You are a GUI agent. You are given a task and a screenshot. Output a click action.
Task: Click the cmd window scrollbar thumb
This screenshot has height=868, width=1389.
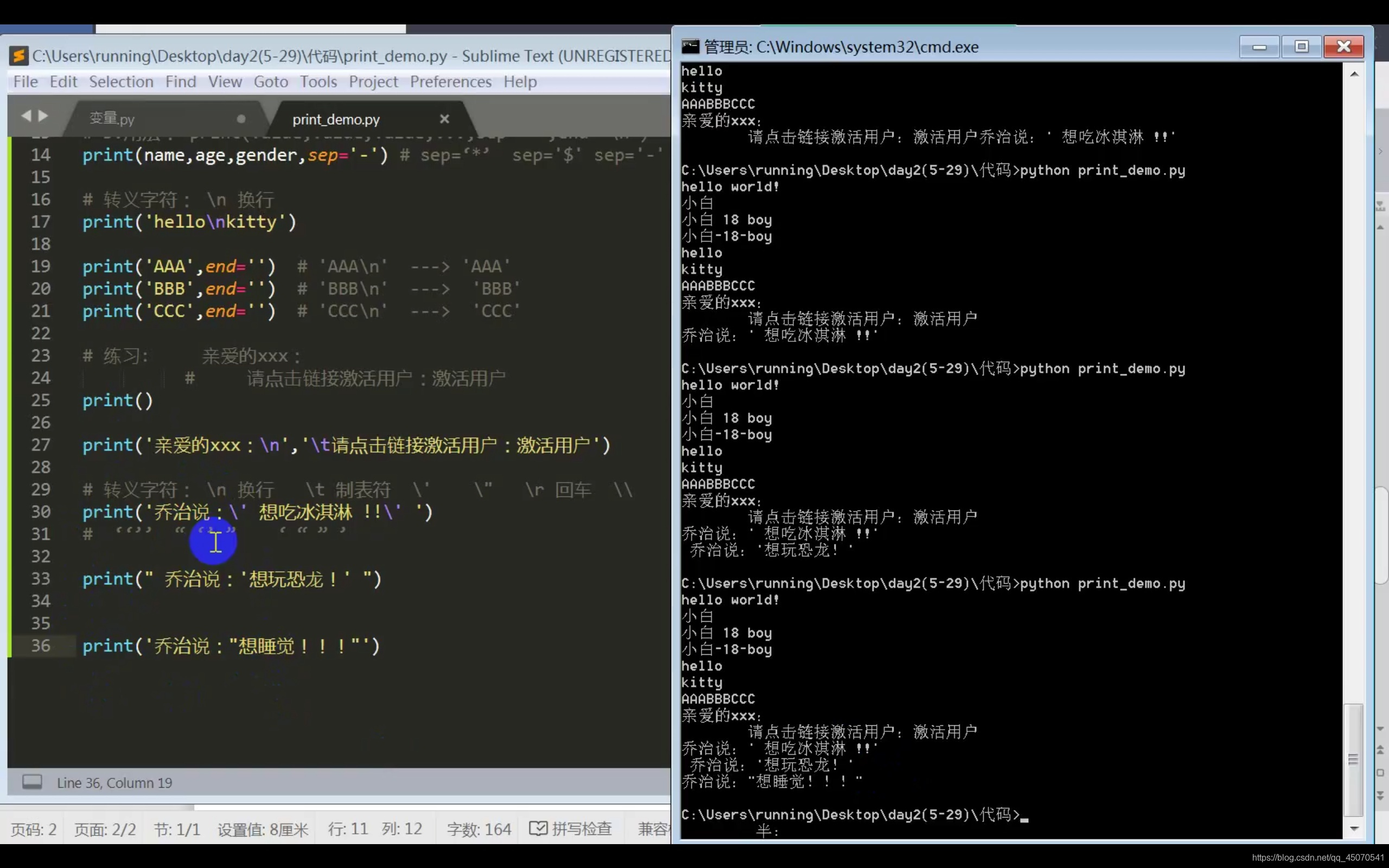click(1353, 759)
